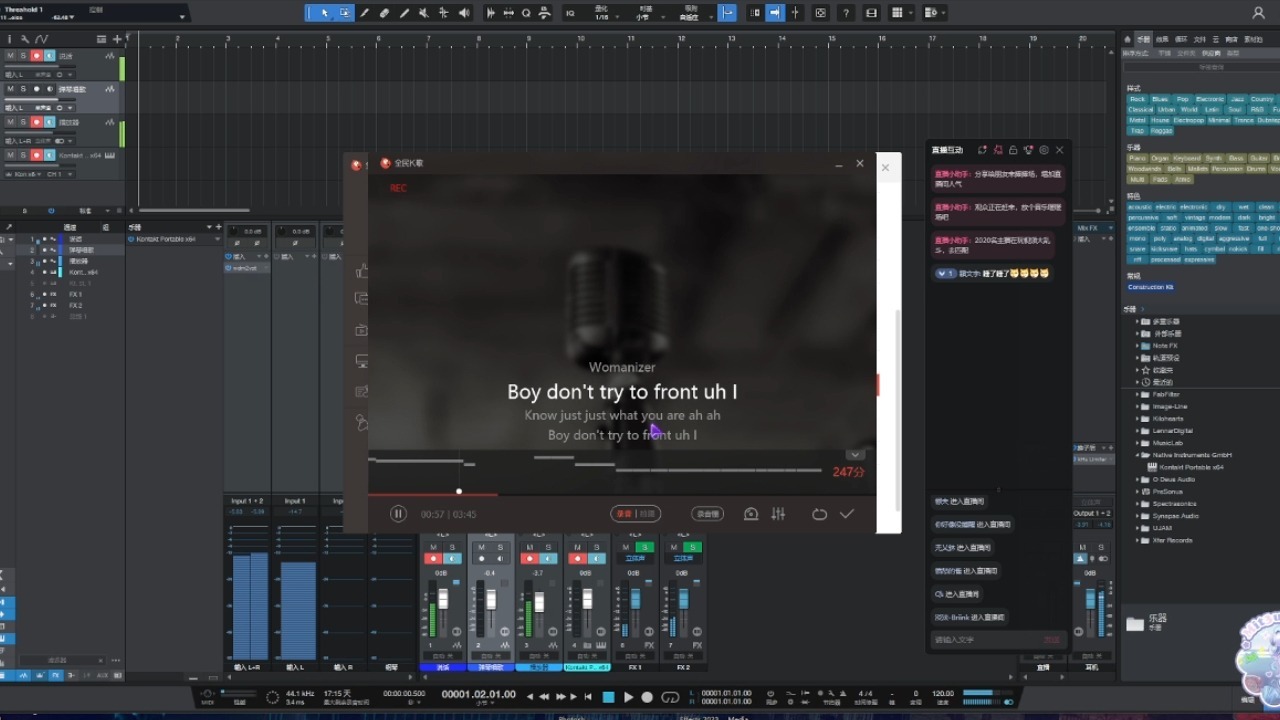This screenshot has height=720, width=1280.
Task: Select Kontakt Portable x64 in browser
Action: pyautogui.click(x=1191, y=467)
